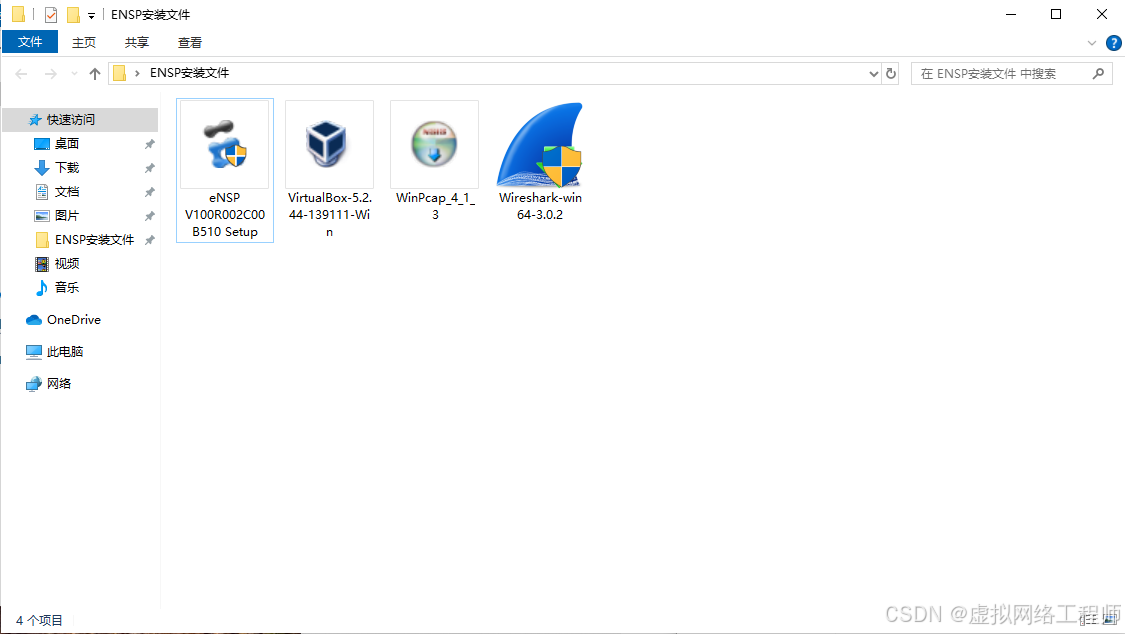The width and height of the screenshot is (1125, 634).
Task: Click the WinPcap_4_1_3 file name
Action: [x=435, y=206]
